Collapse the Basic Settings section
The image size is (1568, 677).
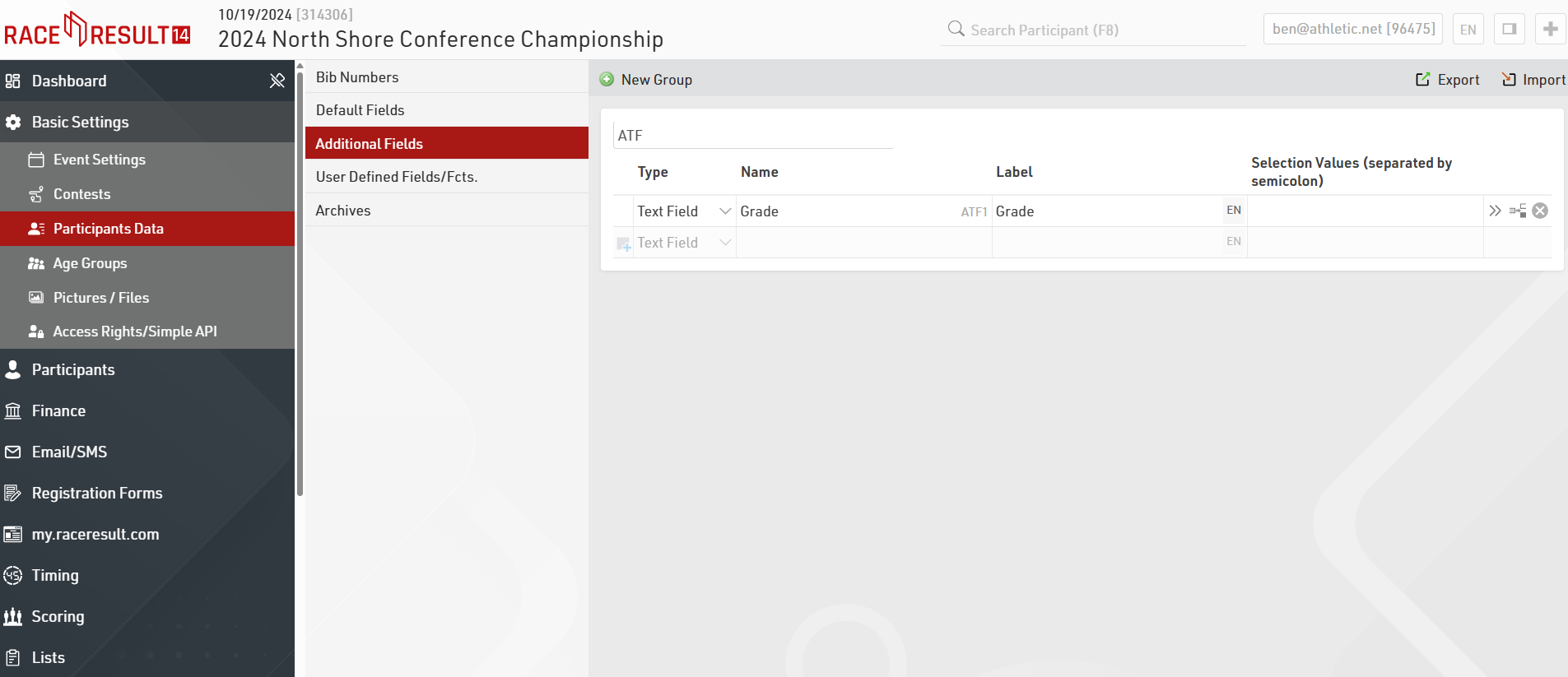click(x=80, y=122)
